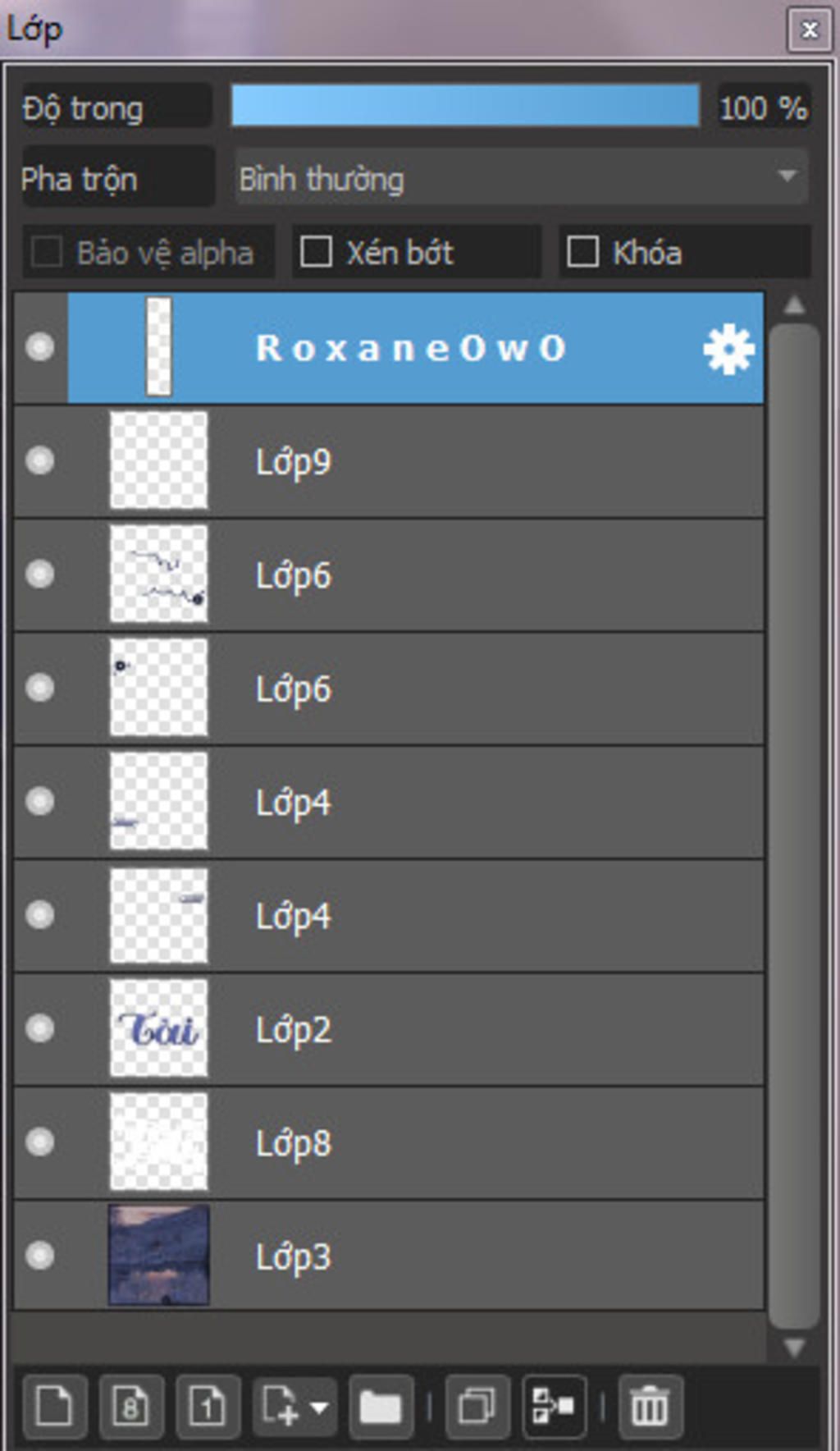This screenshot has height=1451, width=840.
Task: Open the Pha trộn blend mode dropdown
Action: coord(521,177)
